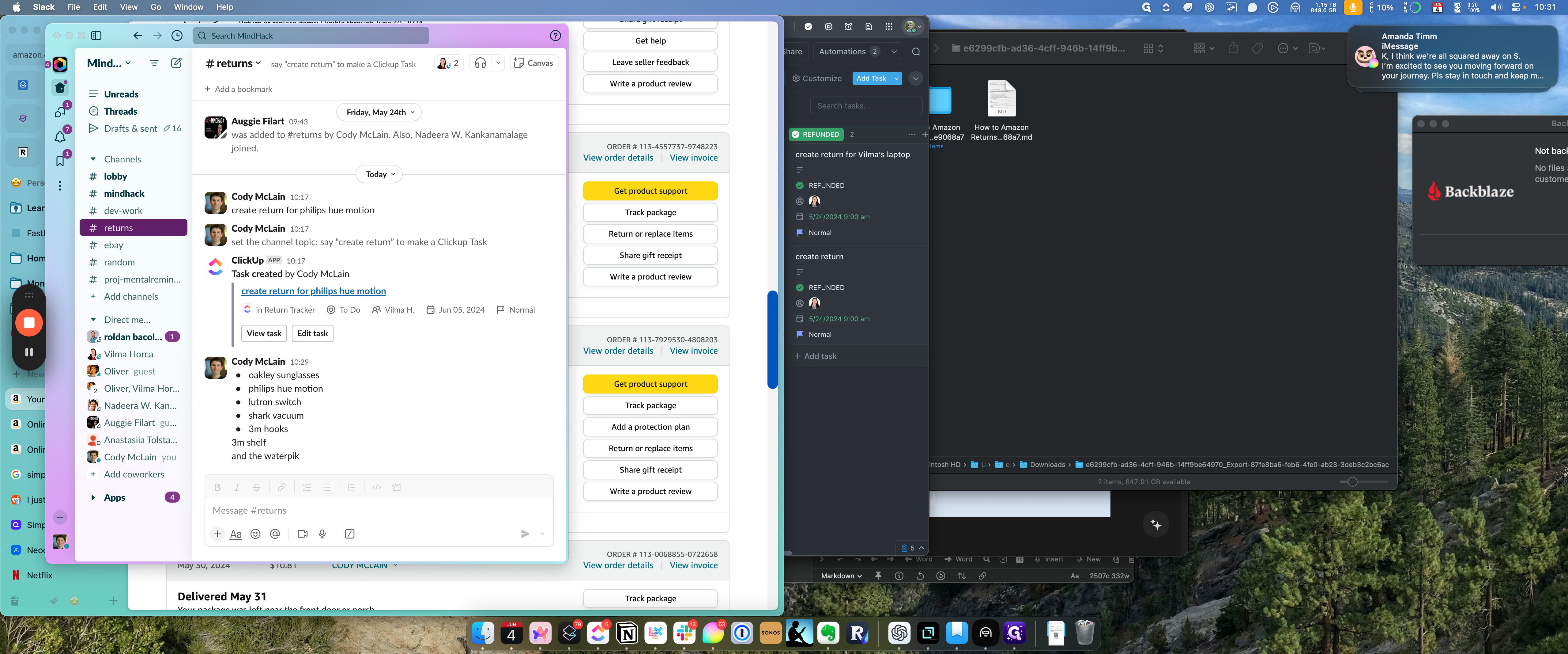This screenshot has height=654, width=1568.
Task: Start a huddle with headphones icon
Action: tap(480, 63)
